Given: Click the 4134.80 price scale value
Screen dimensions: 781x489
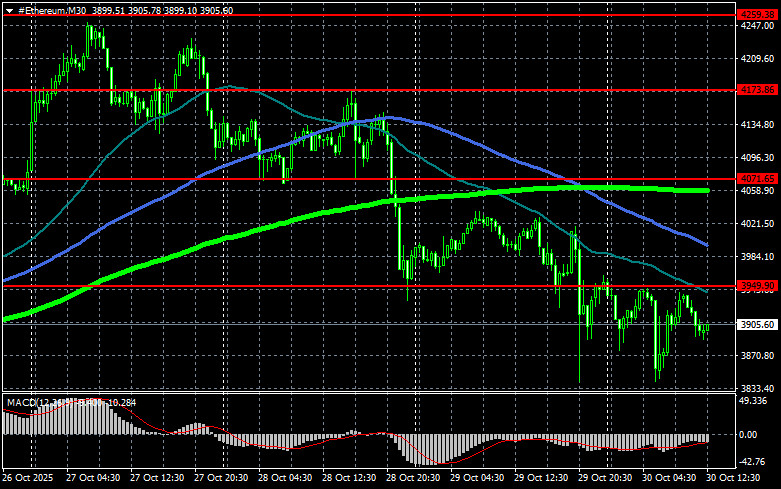Looking at the screenshot, I should coord(758,124).
